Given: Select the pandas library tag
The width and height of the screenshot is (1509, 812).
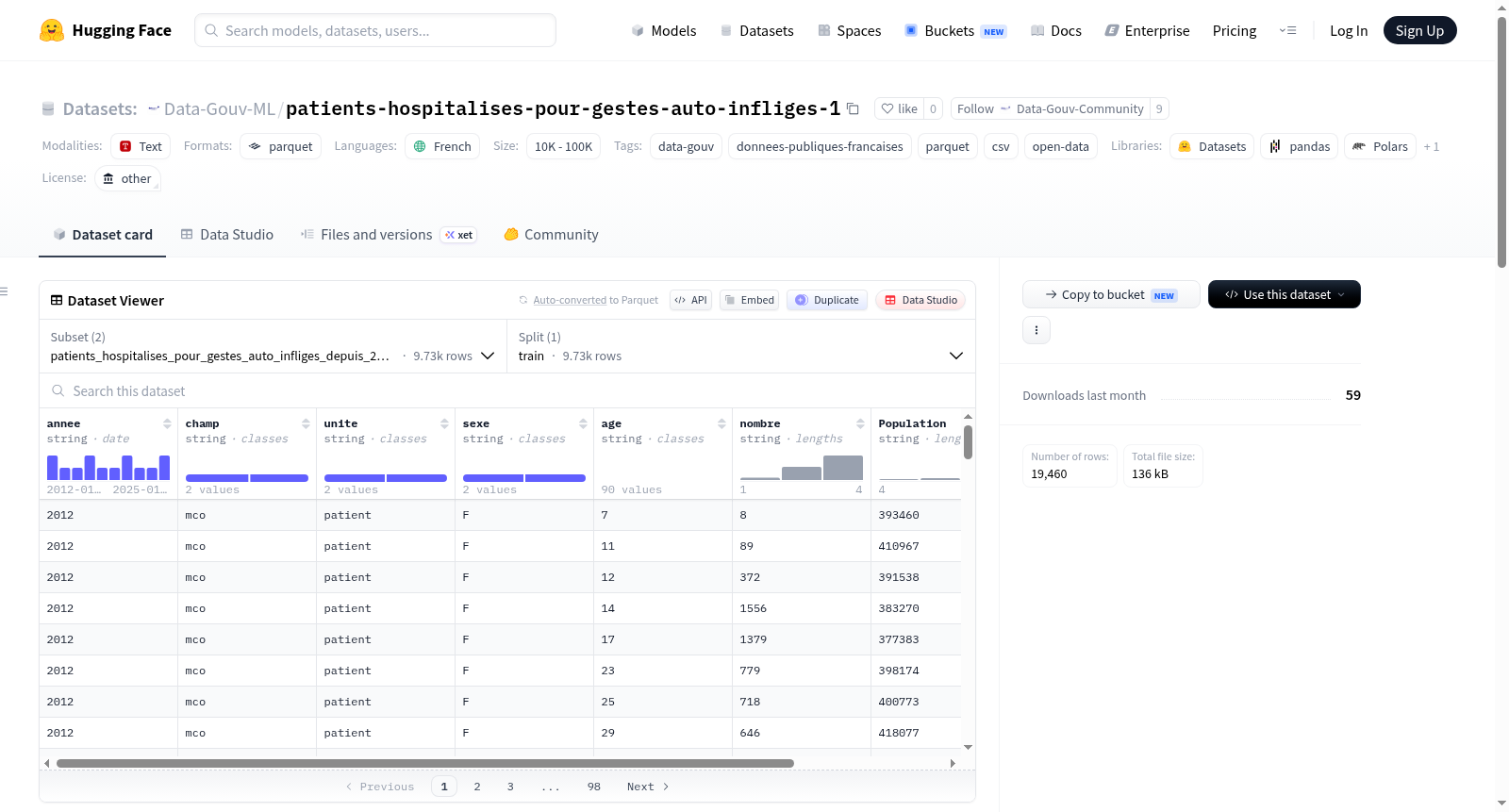Looking at the screenshot, I should click(1299, 146).
